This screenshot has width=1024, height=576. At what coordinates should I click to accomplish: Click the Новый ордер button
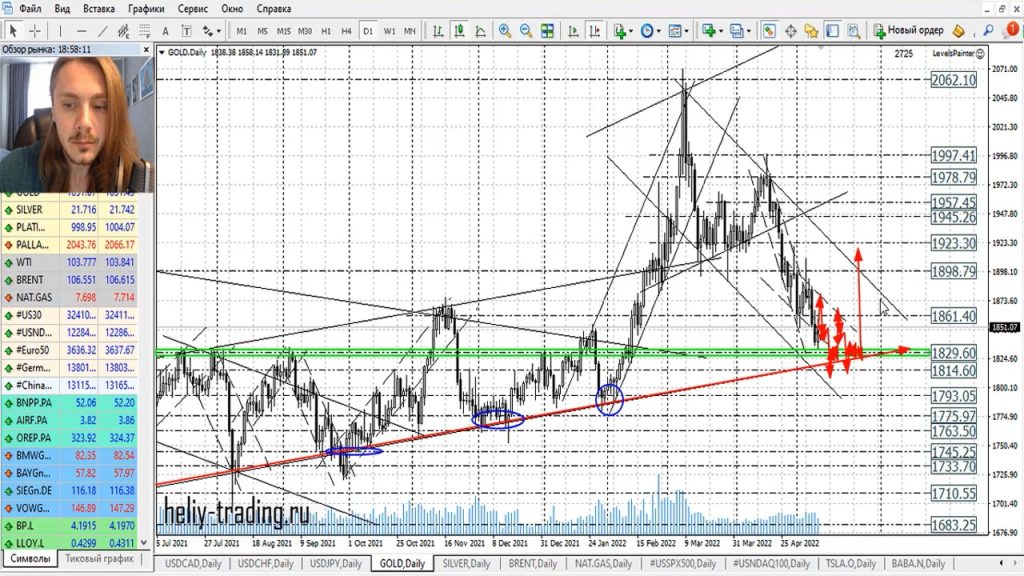pos(908,31)
